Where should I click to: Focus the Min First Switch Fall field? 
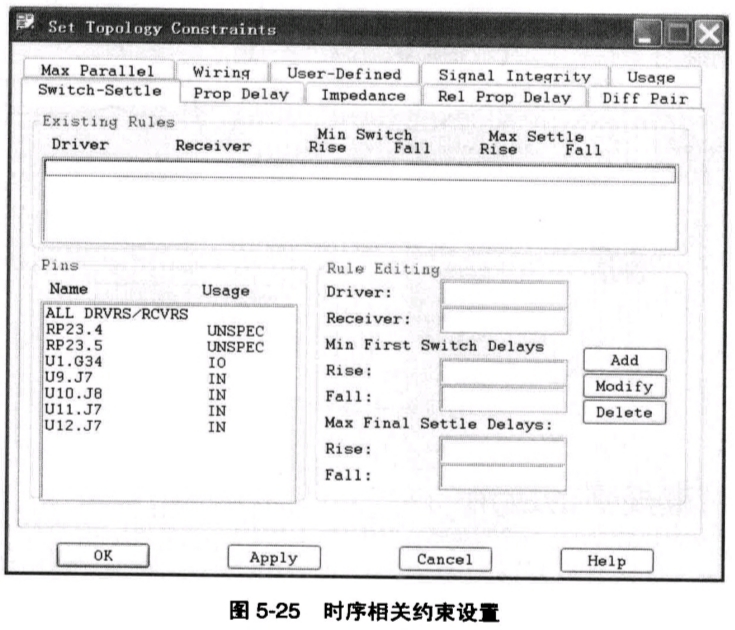(504, 399)
